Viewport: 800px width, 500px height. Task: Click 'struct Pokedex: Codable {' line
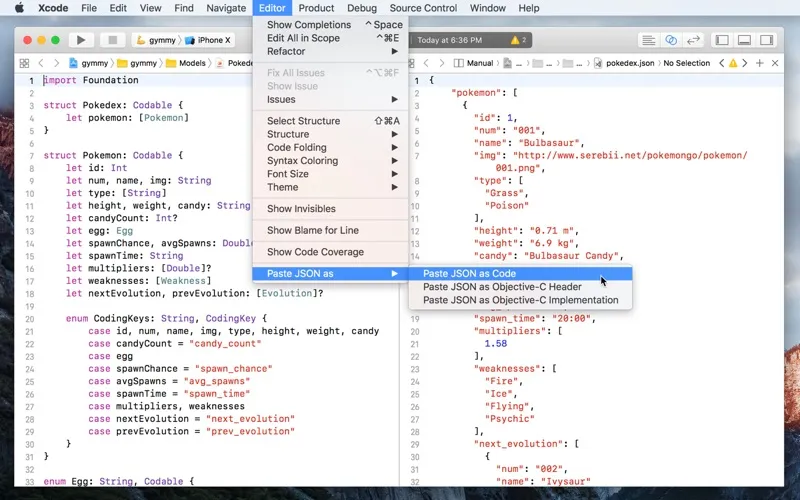pos(113,105)
